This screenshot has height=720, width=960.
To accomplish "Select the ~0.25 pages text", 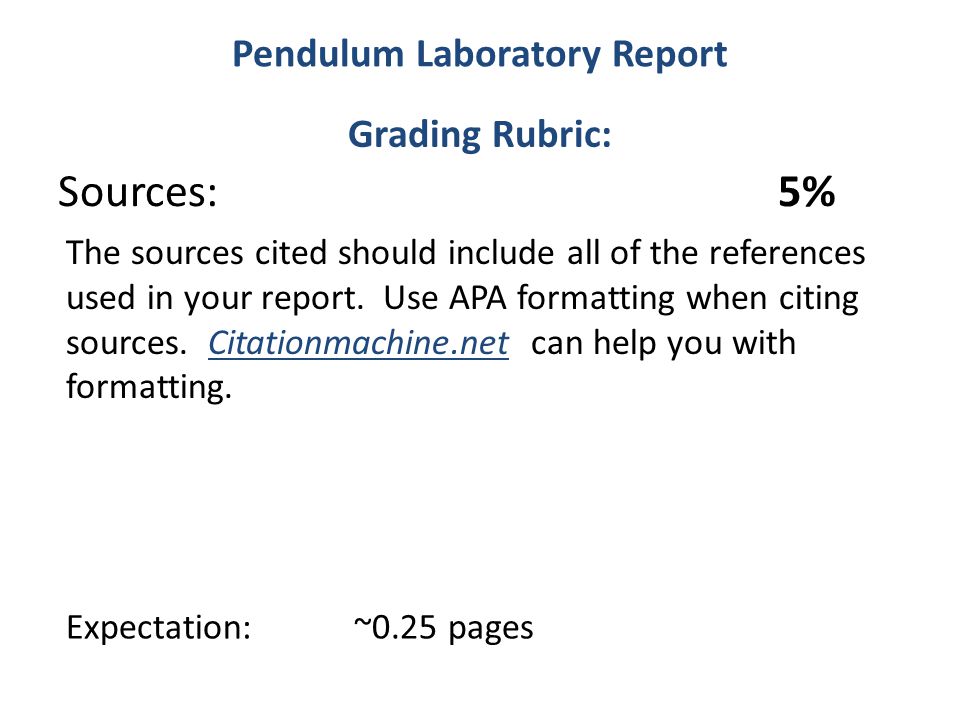I will pyautogui.click(x=443, y=628).
